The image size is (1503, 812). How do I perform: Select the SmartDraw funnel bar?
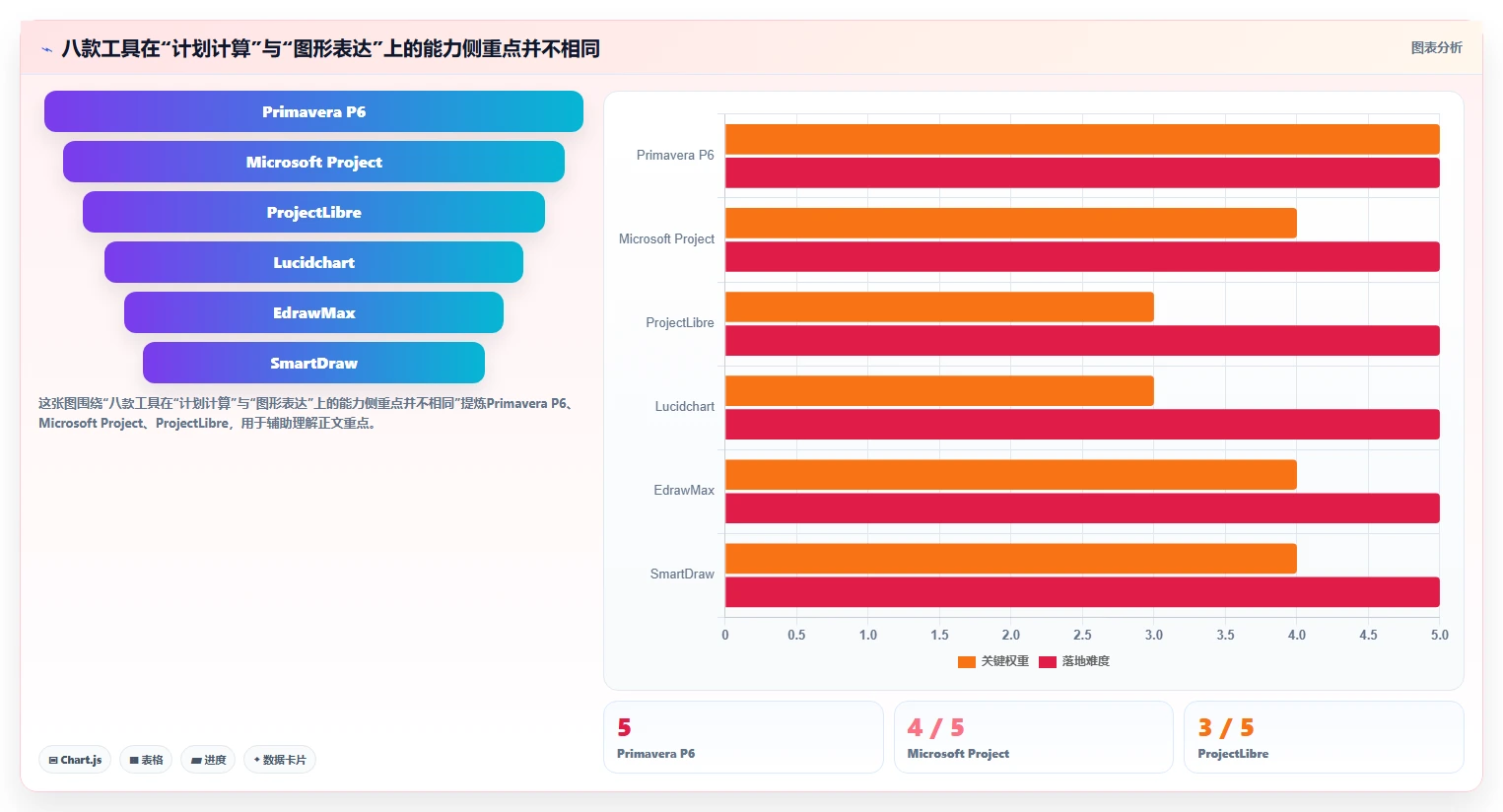(313, 363)
